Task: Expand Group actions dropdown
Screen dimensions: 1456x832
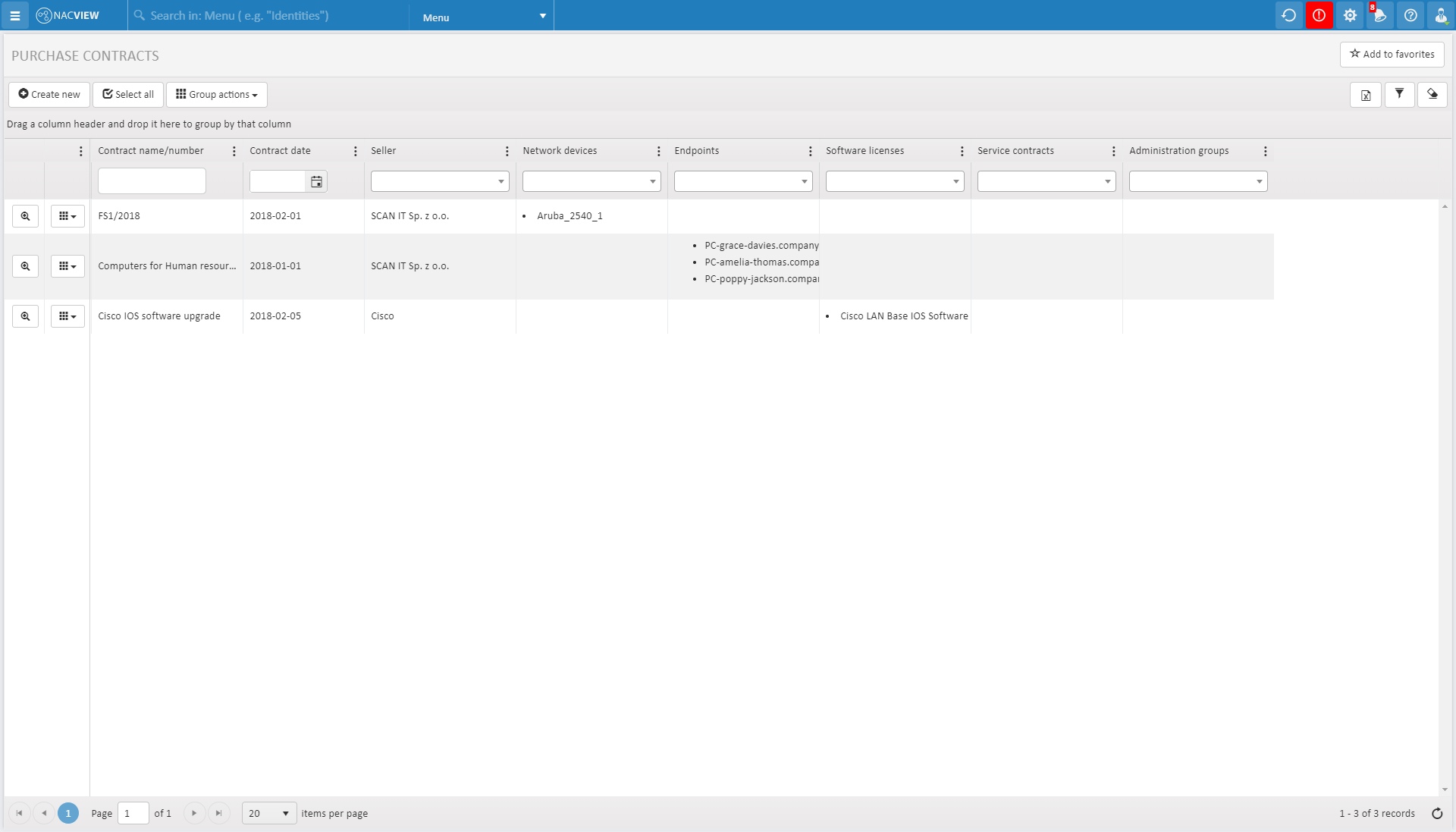Action: [x=217, y=95]
